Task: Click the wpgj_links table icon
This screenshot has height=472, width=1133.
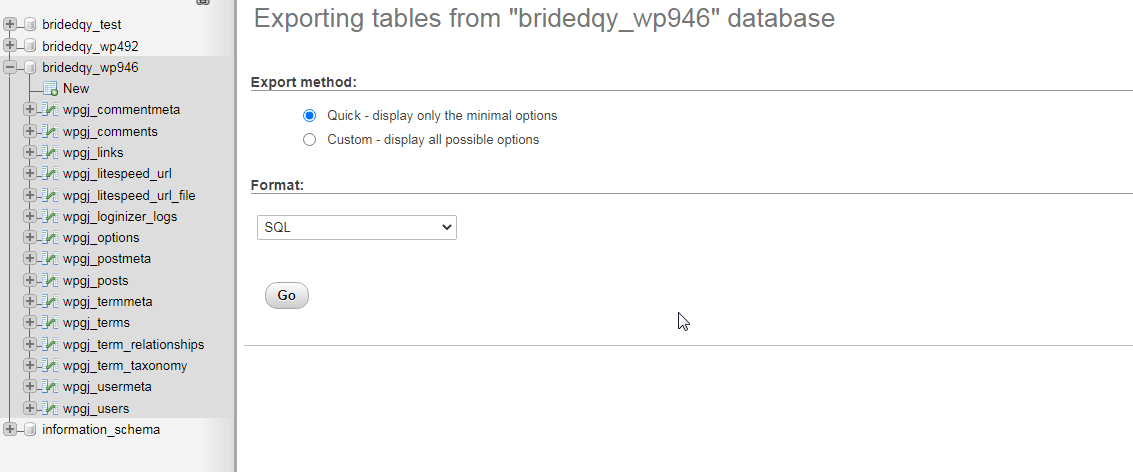Action: point(51,153)
